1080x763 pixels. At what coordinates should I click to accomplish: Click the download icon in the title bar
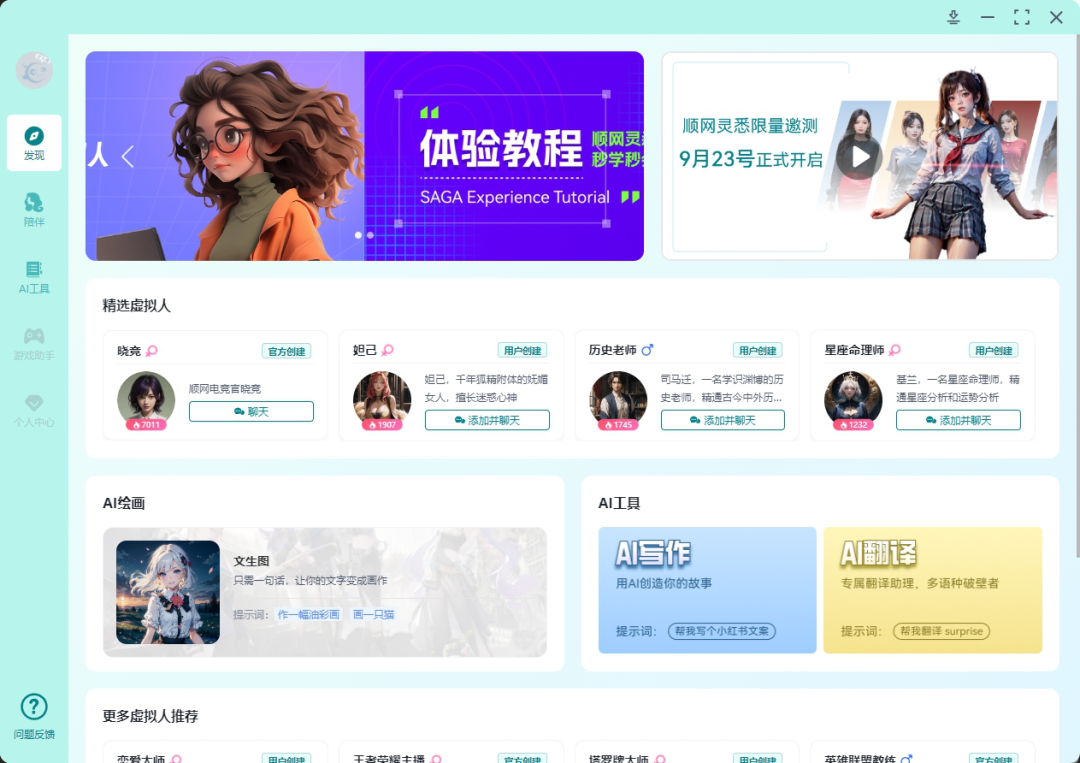tap(953, 17)
